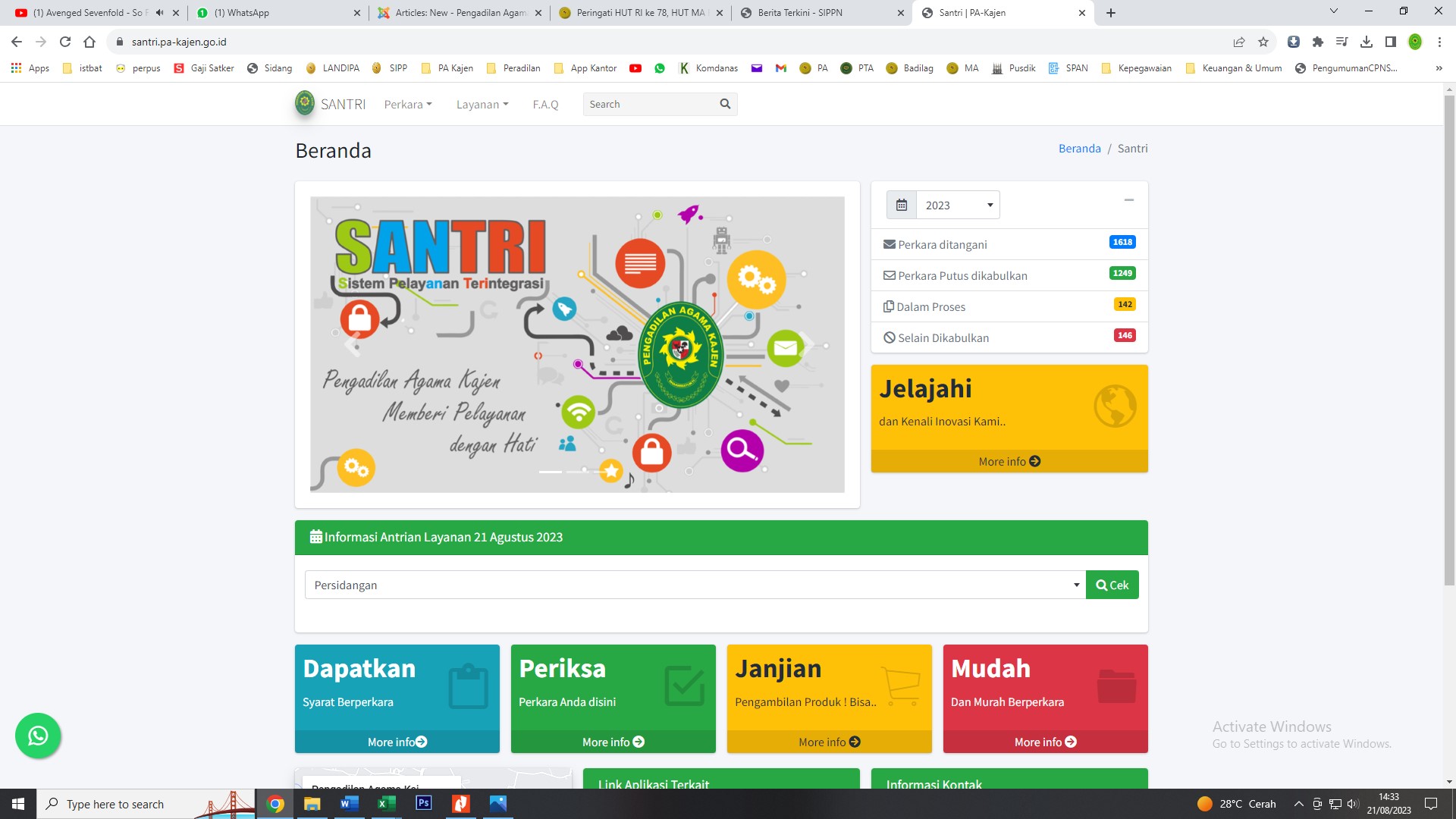Switch to the WhatsApp browser tab
Screen dimensions: 1456x819
[x=273, y=13]
